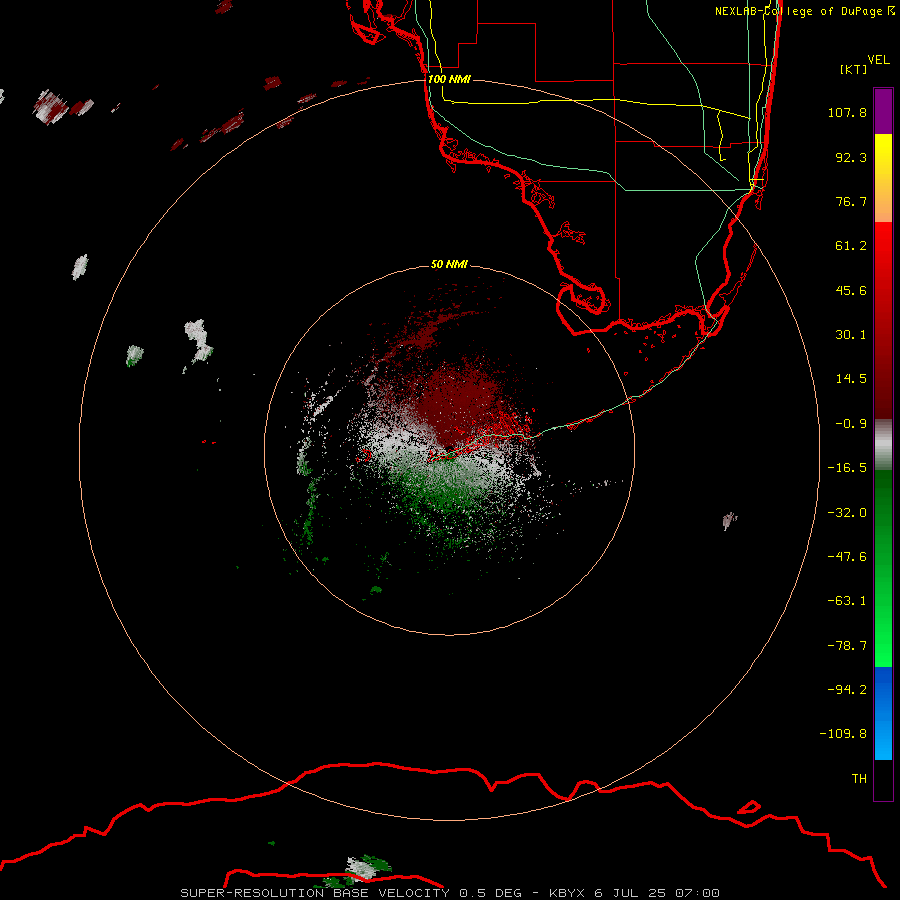Click the -78.7 velocity legend value
900x900 pixels.
[847, 646]
